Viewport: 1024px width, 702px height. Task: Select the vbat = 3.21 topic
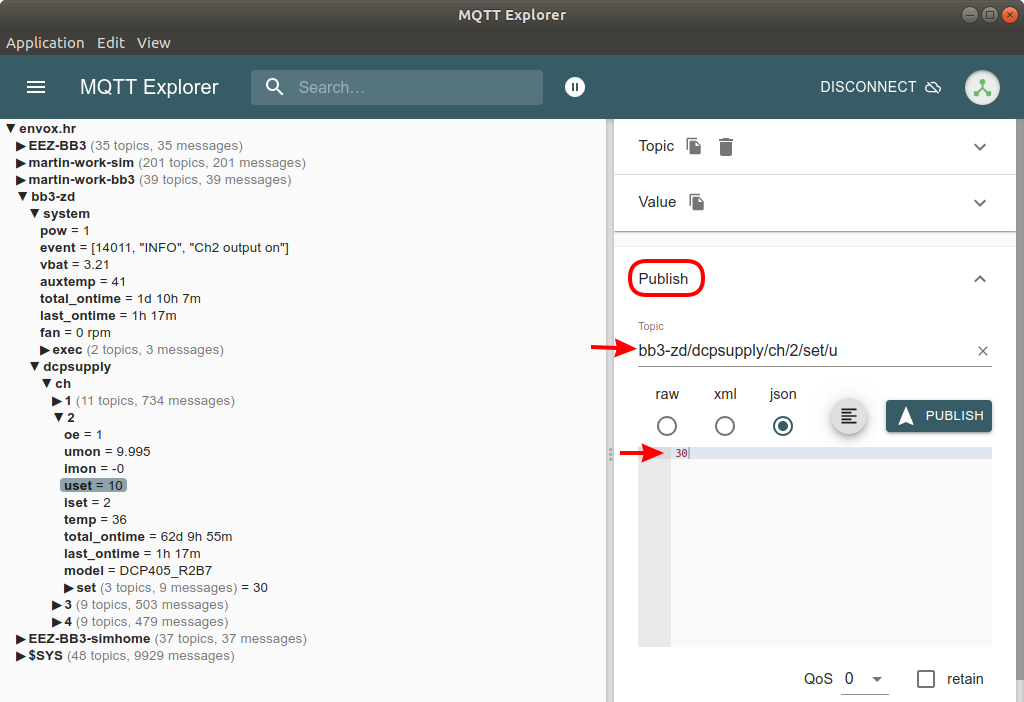click(74, 264)
